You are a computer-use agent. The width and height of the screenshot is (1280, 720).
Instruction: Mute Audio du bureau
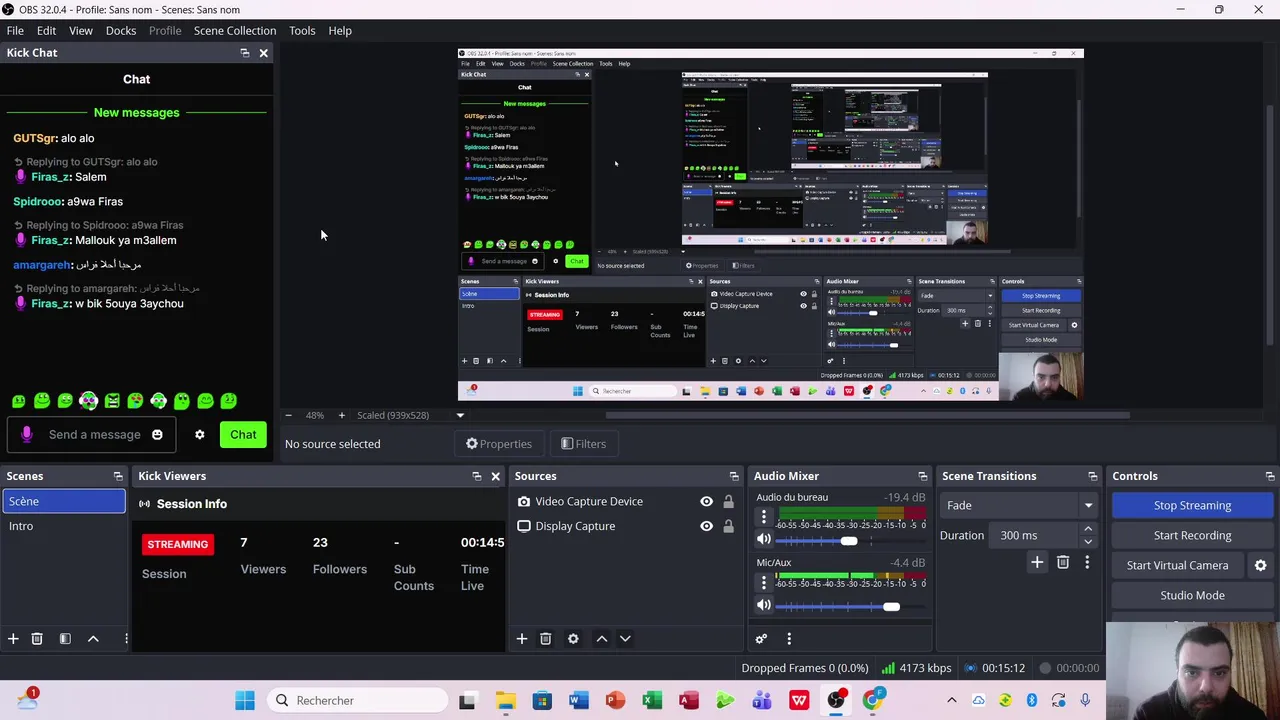(764, 540)
